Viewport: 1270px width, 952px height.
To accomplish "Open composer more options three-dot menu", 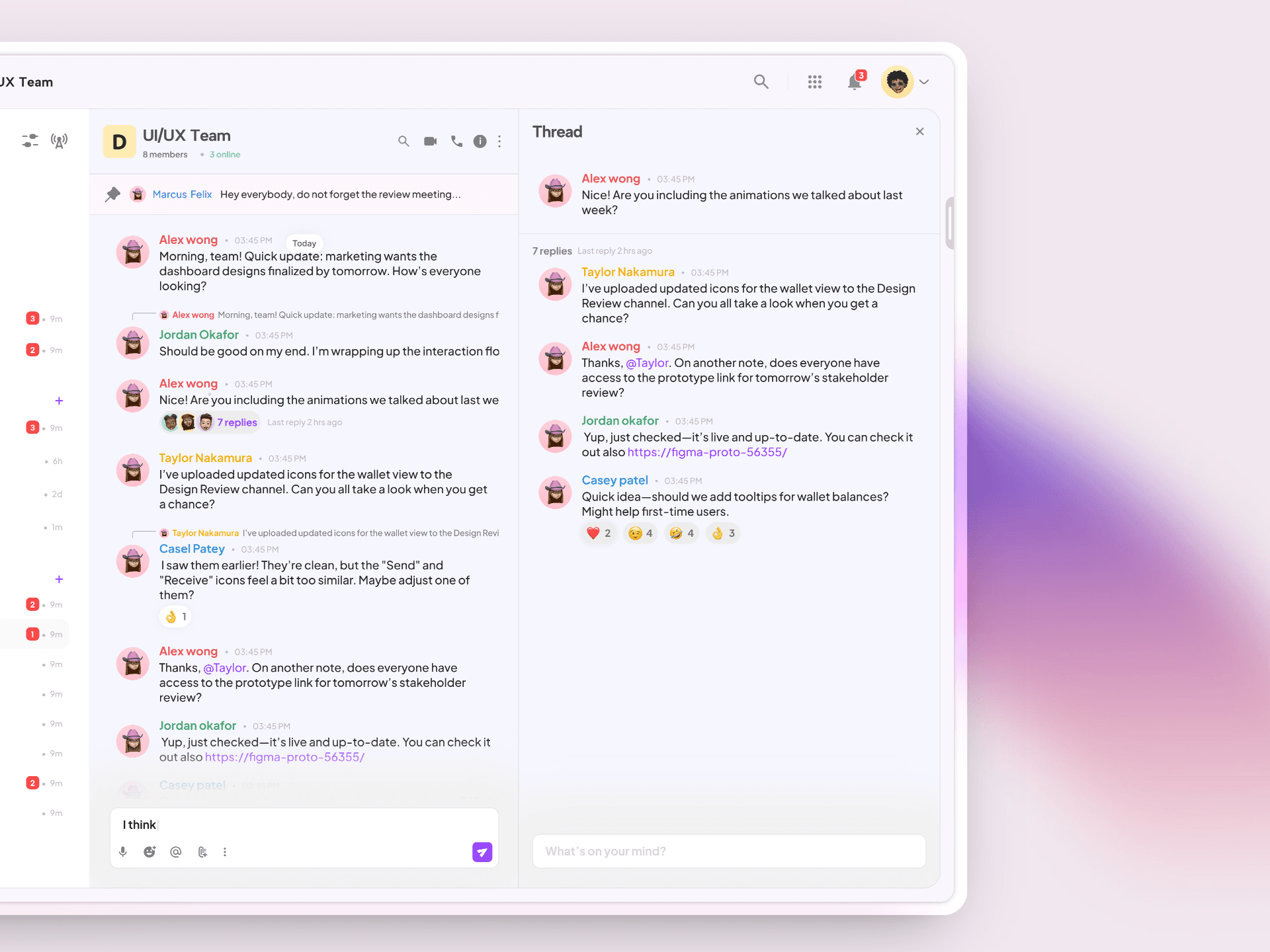I will coord(225,852).
